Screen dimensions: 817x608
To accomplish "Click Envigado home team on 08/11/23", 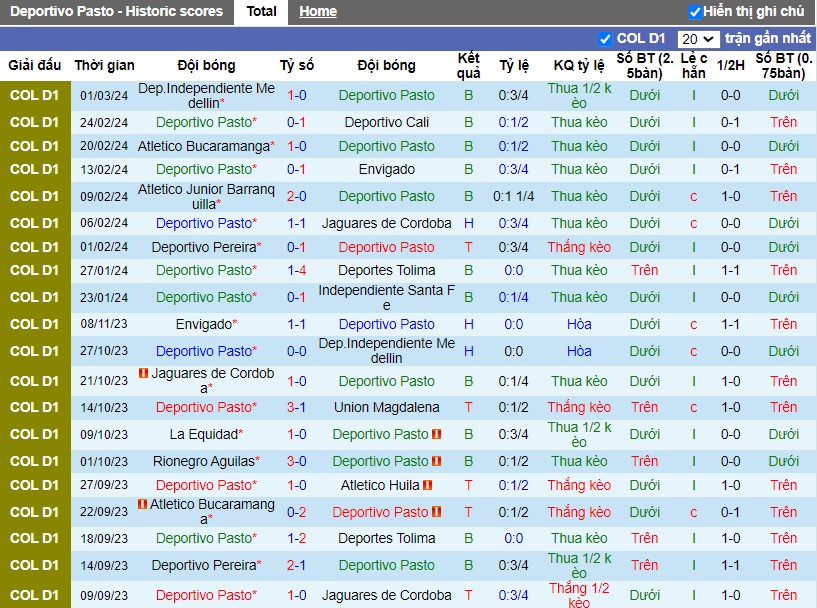I will click(x=206, y=324).
